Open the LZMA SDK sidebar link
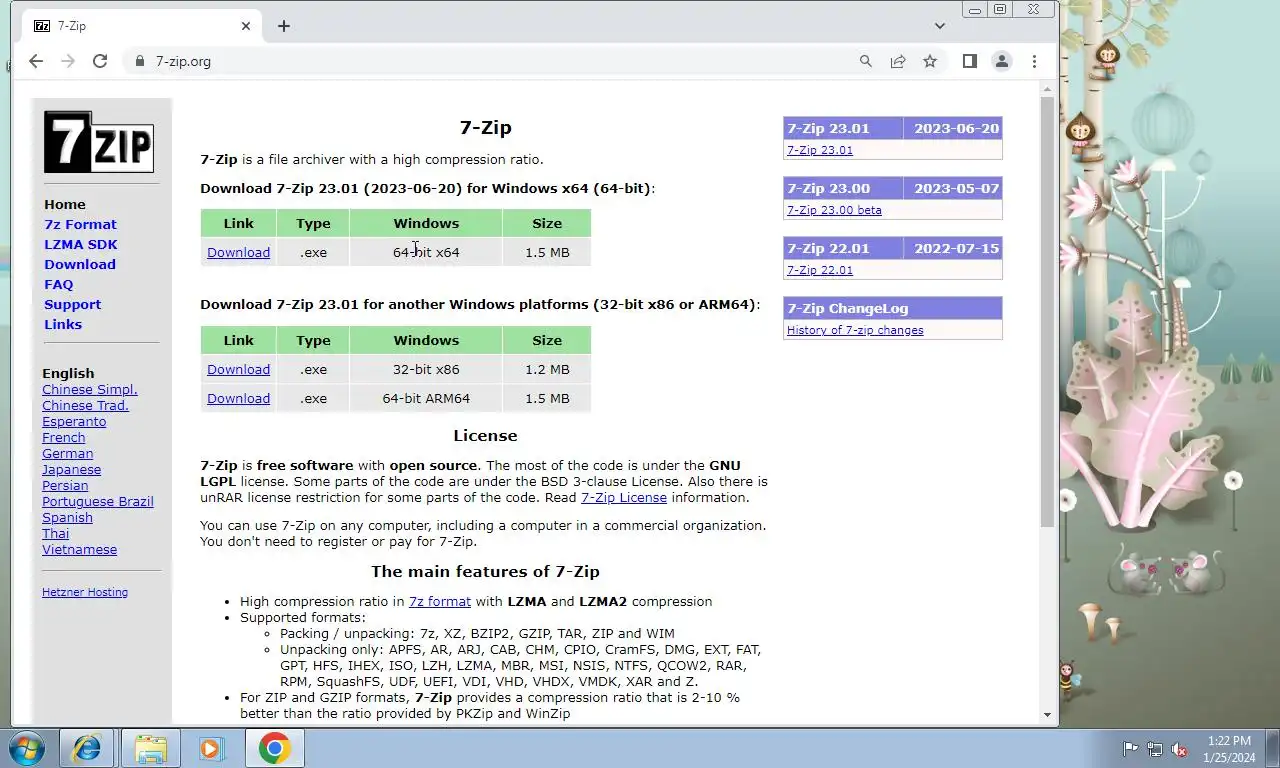Image resolution: width=1280 pixels, height=768 pixels. click(81, 244)
